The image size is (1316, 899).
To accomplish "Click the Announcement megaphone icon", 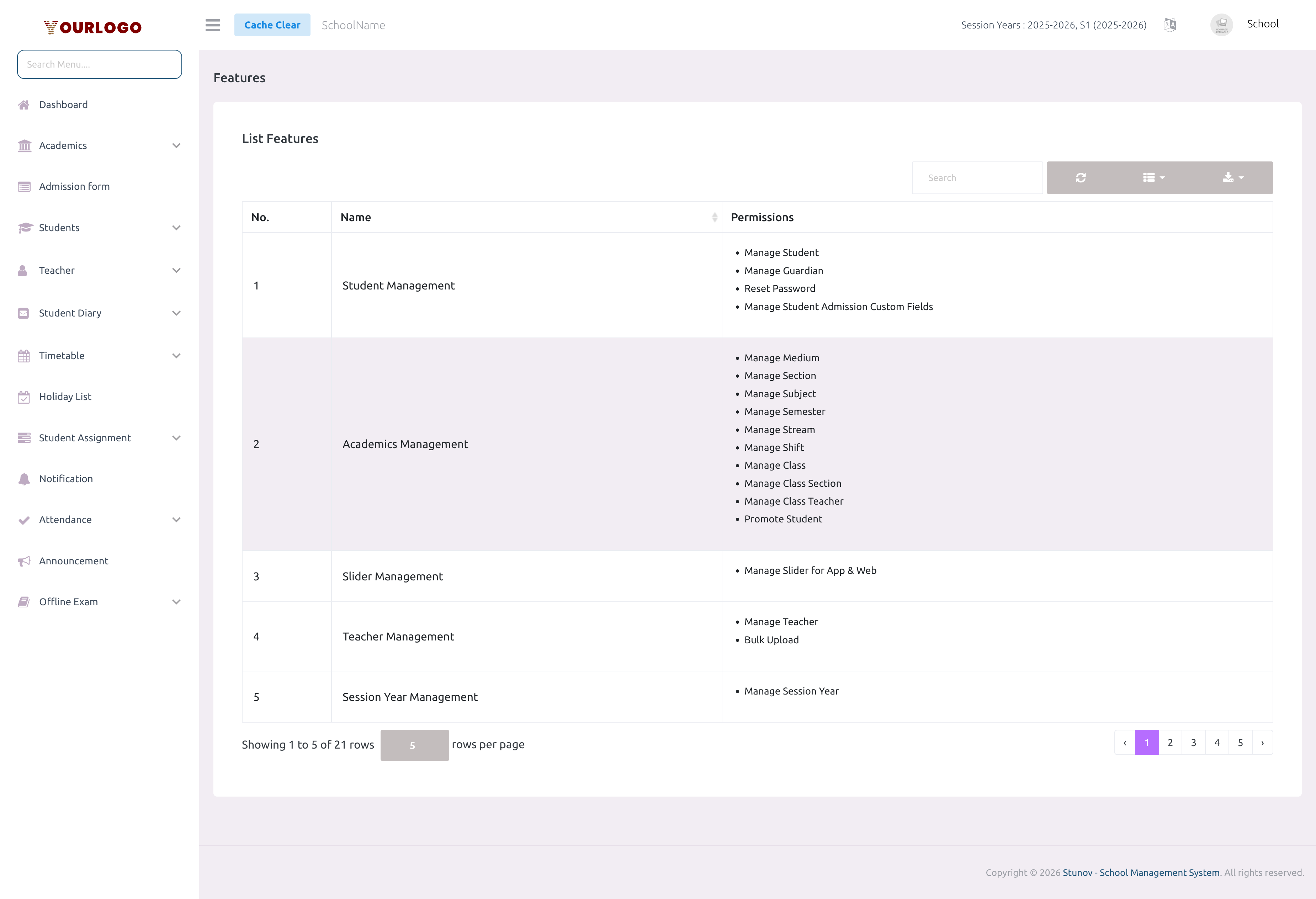I will tap(24, 560).
